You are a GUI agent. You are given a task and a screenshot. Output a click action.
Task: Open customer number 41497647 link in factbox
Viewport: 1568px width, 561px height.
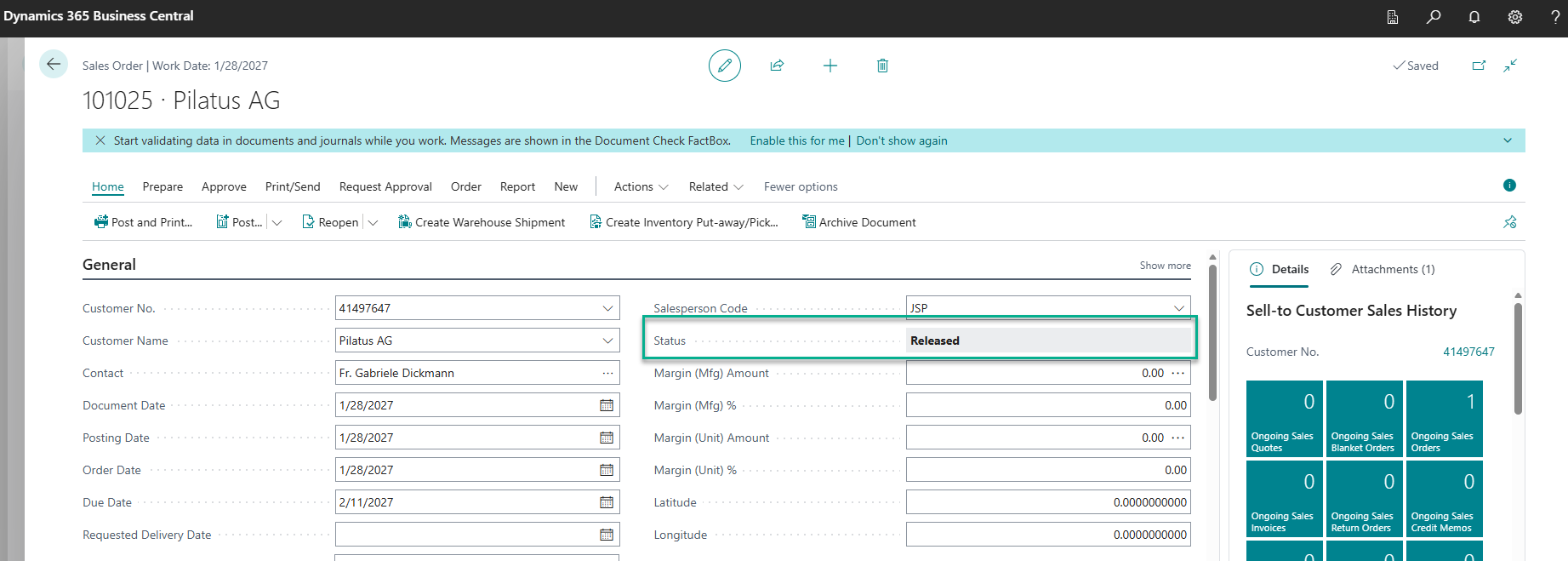1468,352
